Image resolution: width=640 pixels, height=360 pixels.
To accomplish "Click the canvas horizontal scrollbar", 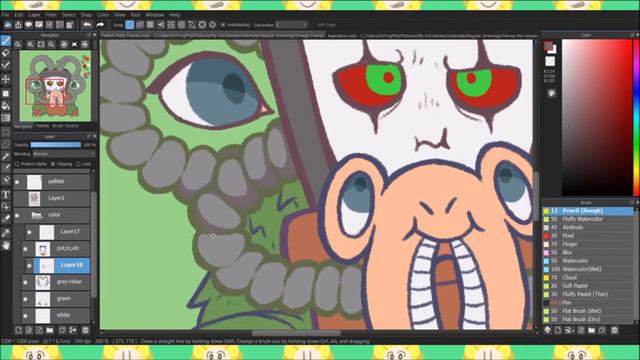I will tap(296, 333).
